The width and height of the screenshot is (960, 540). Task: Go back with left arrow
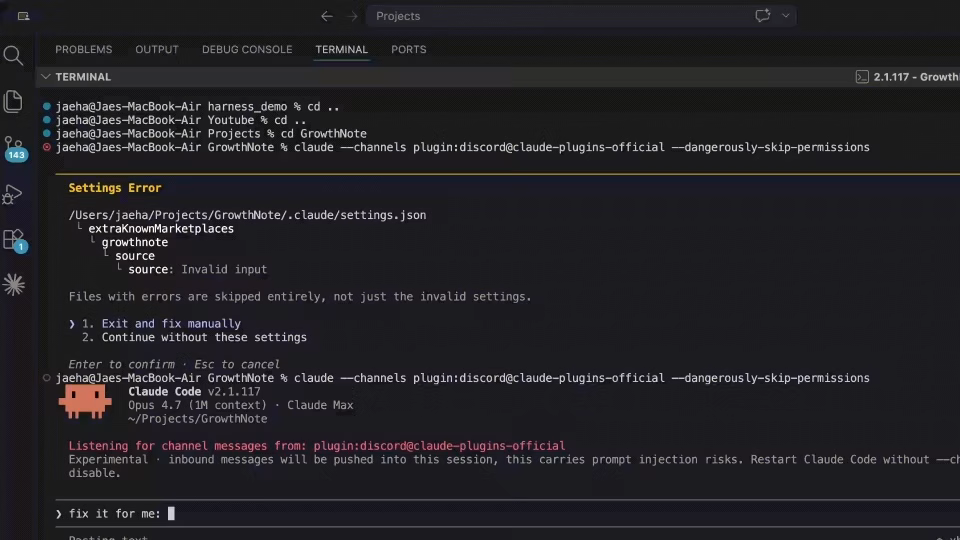coord(327,17)
